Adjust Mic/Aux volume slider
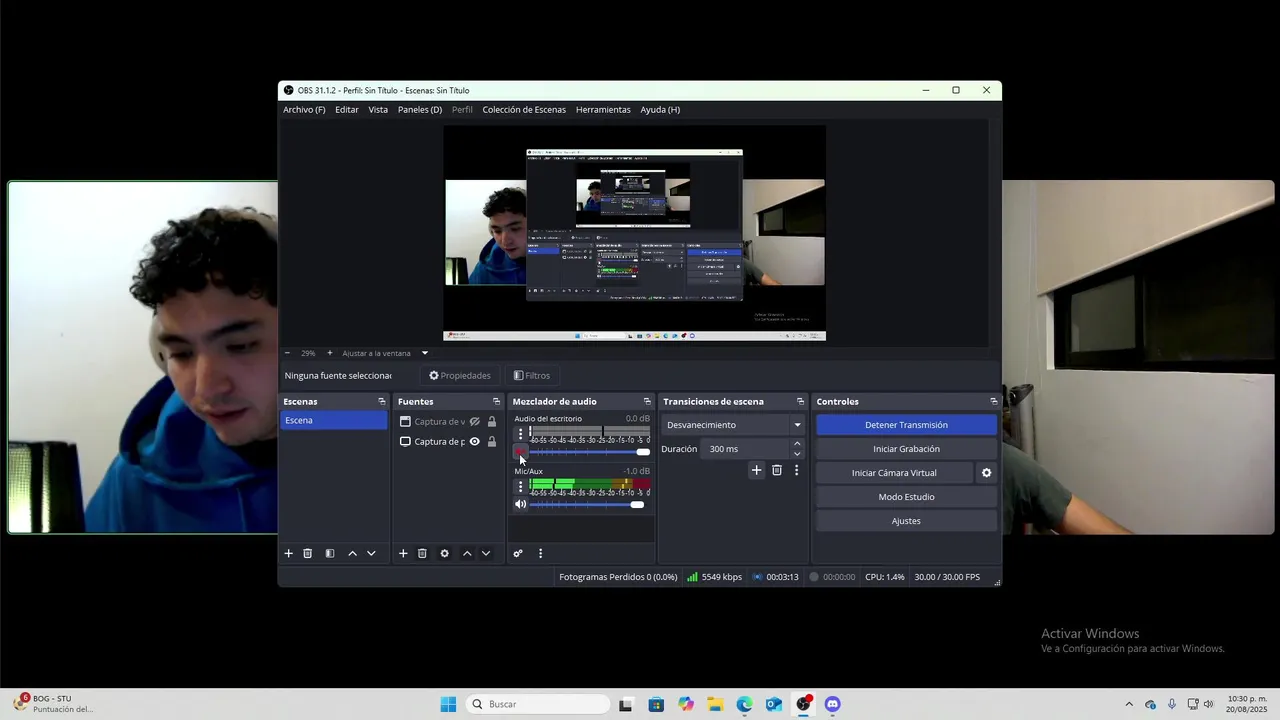 pos(588,504)
